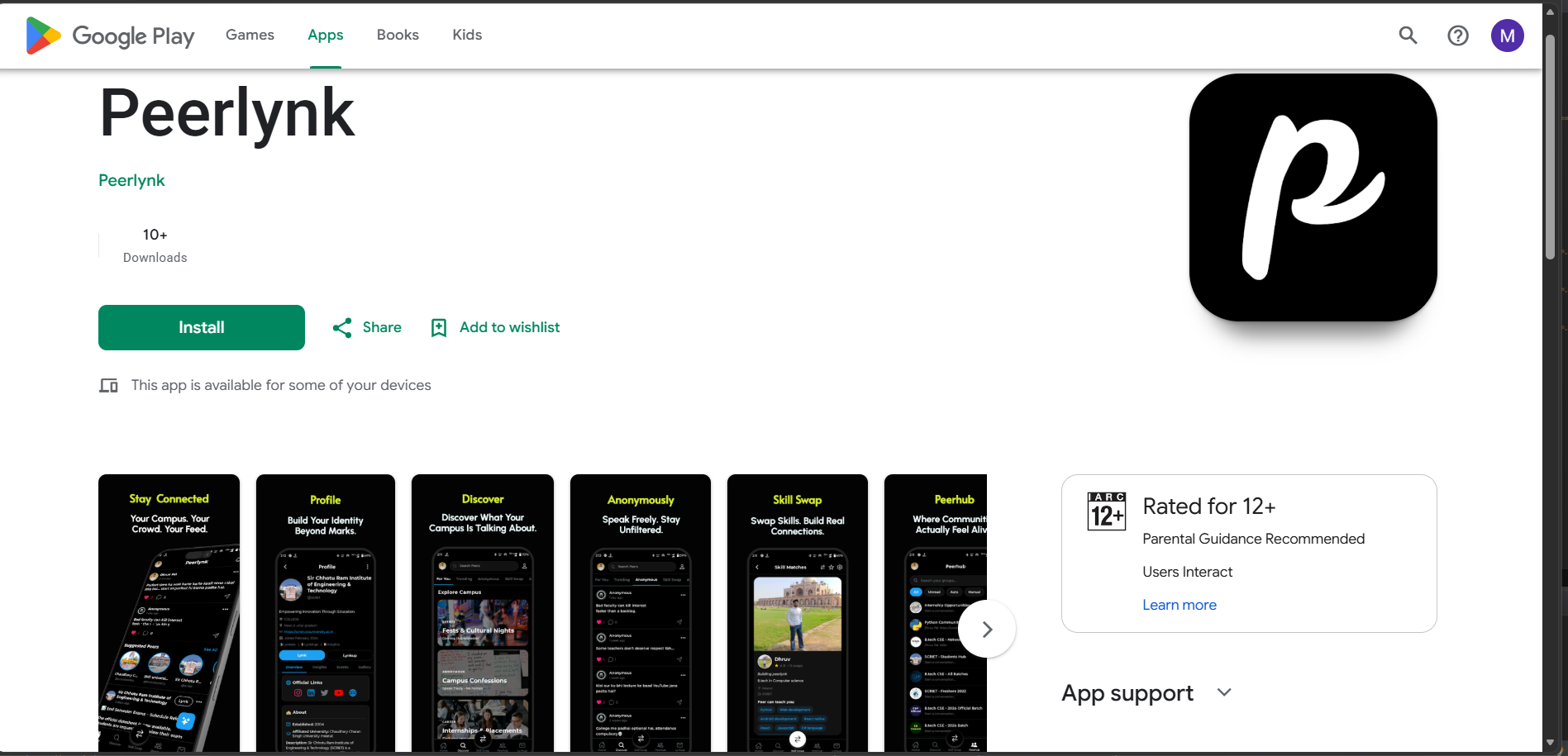Click the large Peerlynk app icon
Screen dimensions: 1568x756
[x=1313, y=197]
